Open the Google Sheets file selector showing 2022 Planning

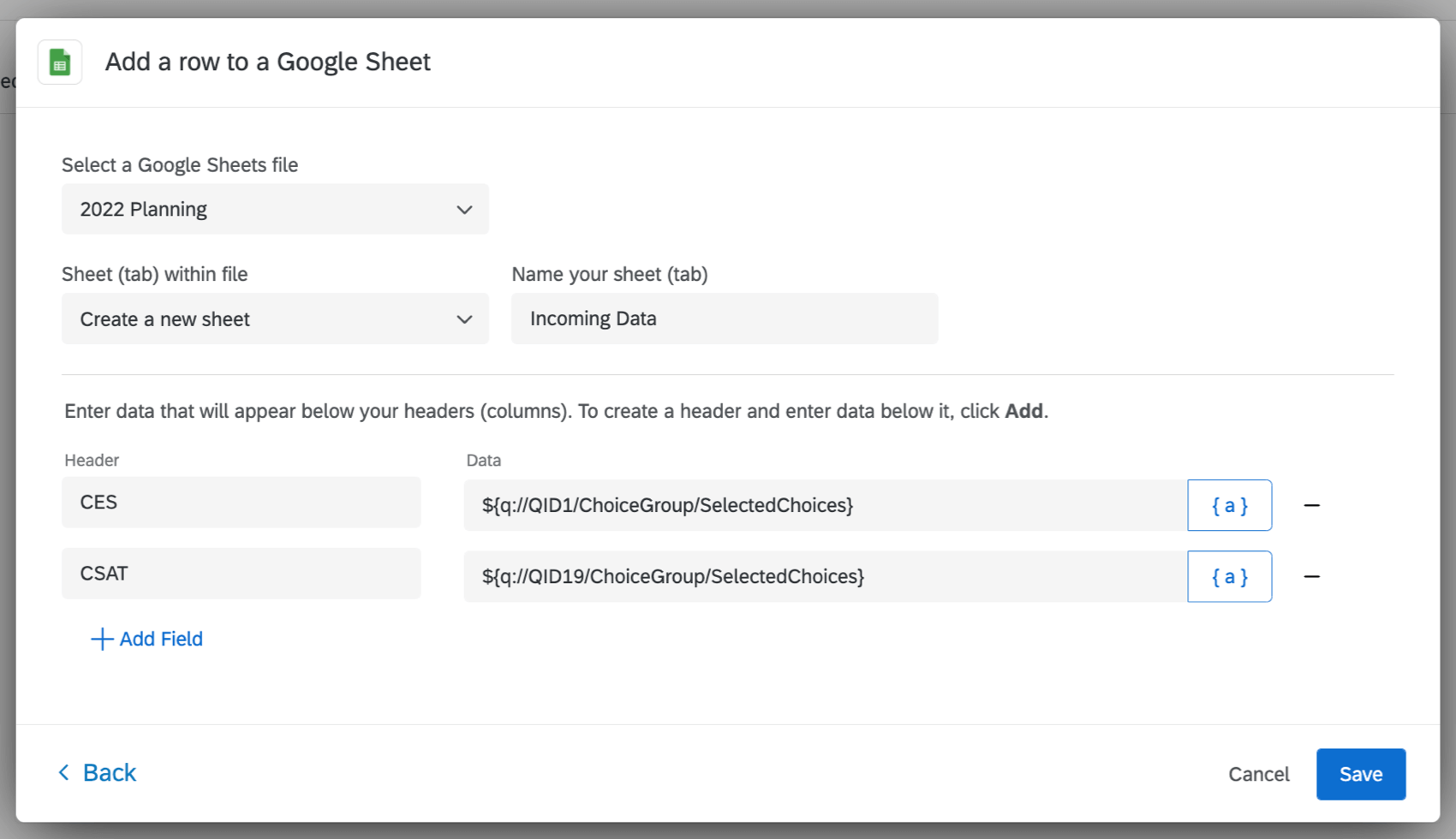(x=274, y=209)
